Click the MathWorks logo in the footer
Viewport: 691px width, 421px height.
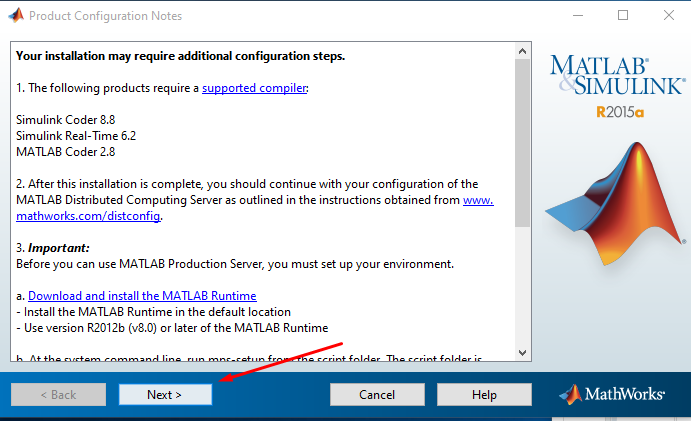pos(612,394)
